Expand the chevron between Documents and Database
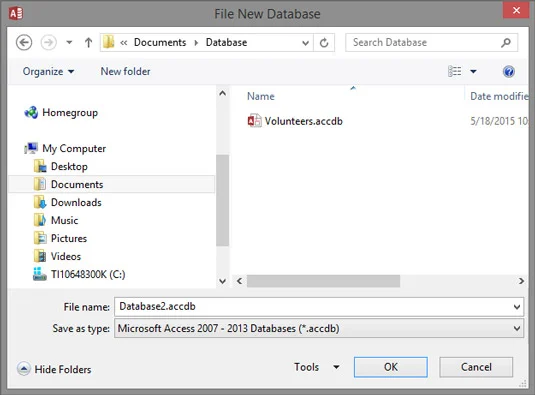 pyautogui.click(x=196, y=43)
